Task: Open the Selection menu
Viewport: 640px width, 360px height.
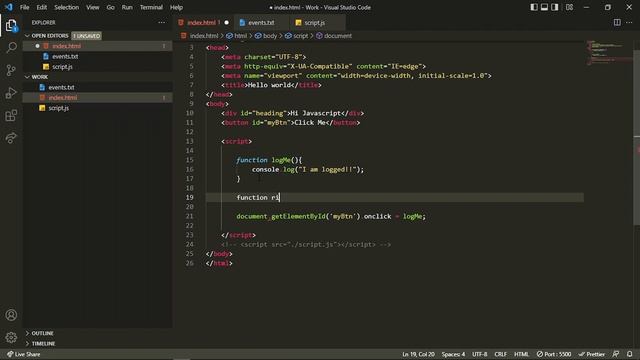Action: coord(67,7)
